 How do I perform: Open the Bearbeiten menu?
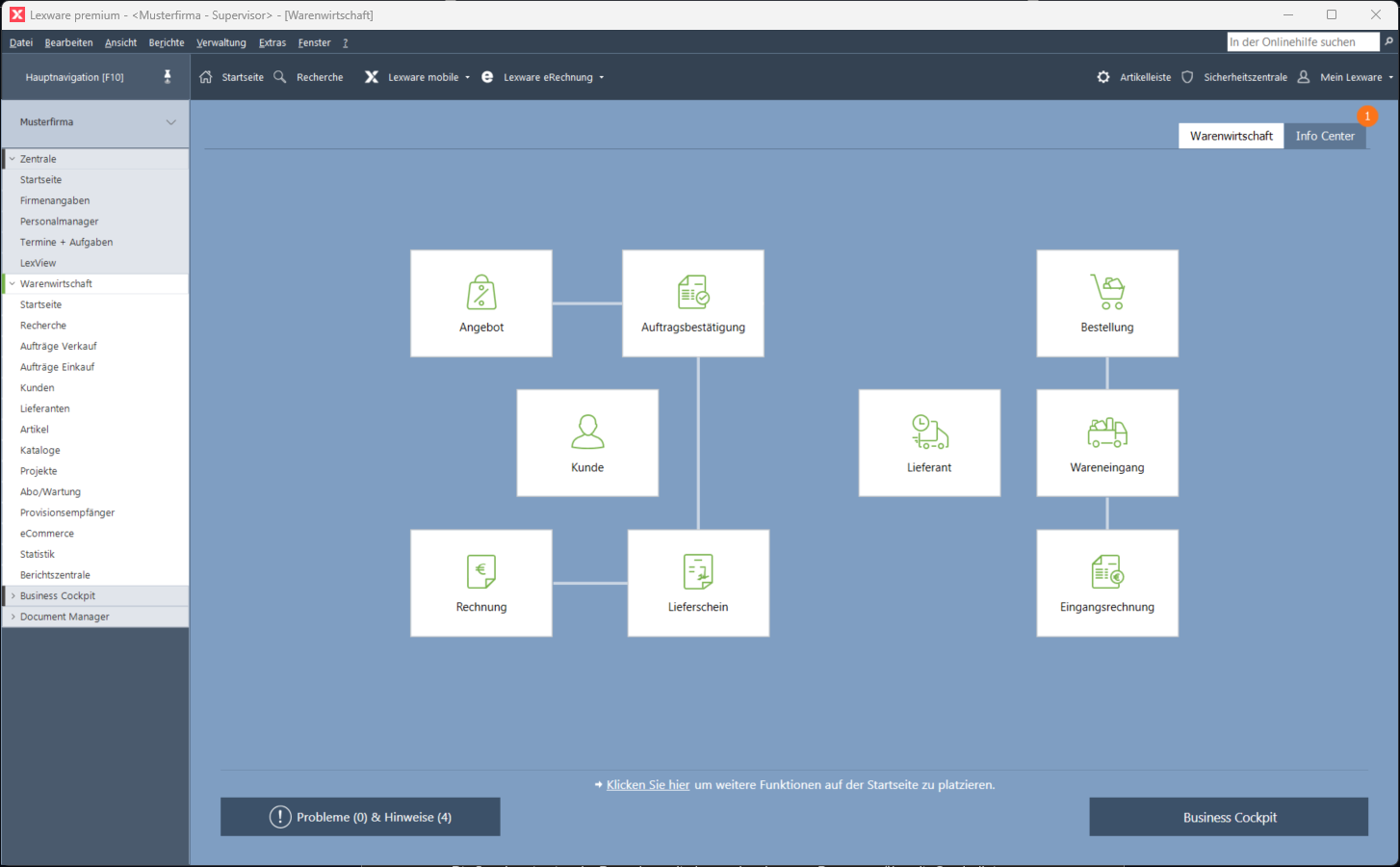[68, 42]
